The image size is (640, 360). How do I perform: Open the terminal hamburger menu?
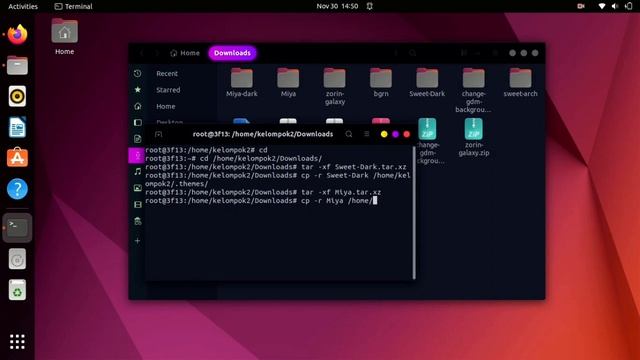[367, 134]
